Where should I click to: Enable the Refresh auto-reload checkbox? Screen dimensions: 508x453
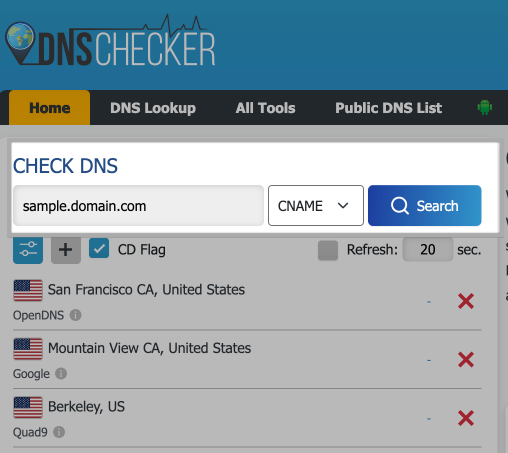point(328,250)
